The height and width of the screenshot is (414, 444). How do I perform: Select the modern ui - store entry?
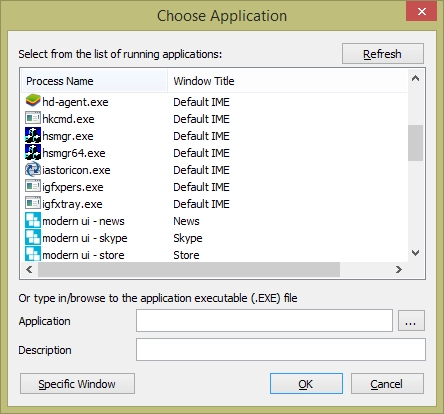83,255
